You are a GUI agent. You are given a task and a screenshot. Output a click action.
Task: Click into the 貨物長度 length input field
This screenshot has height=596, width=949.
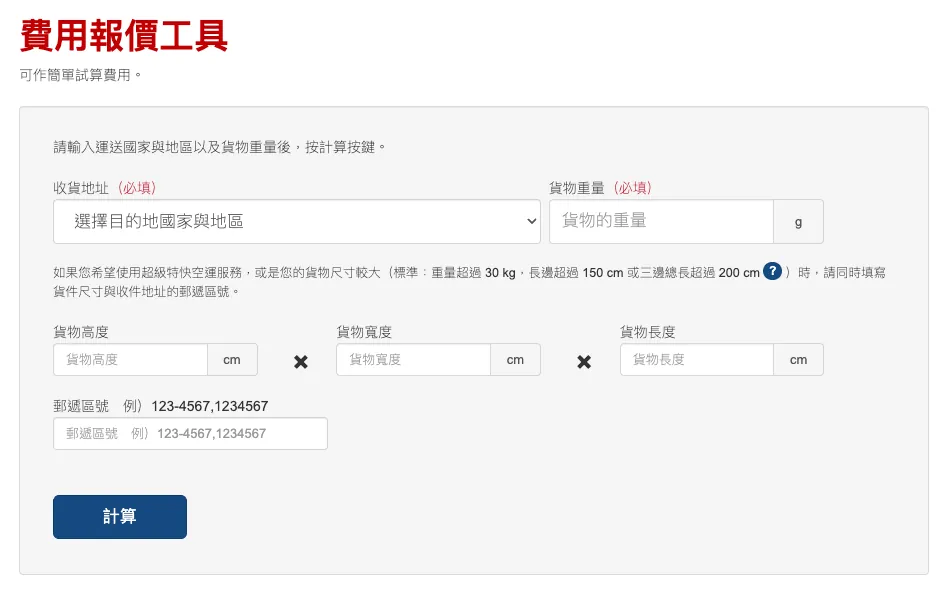(697, 360)
